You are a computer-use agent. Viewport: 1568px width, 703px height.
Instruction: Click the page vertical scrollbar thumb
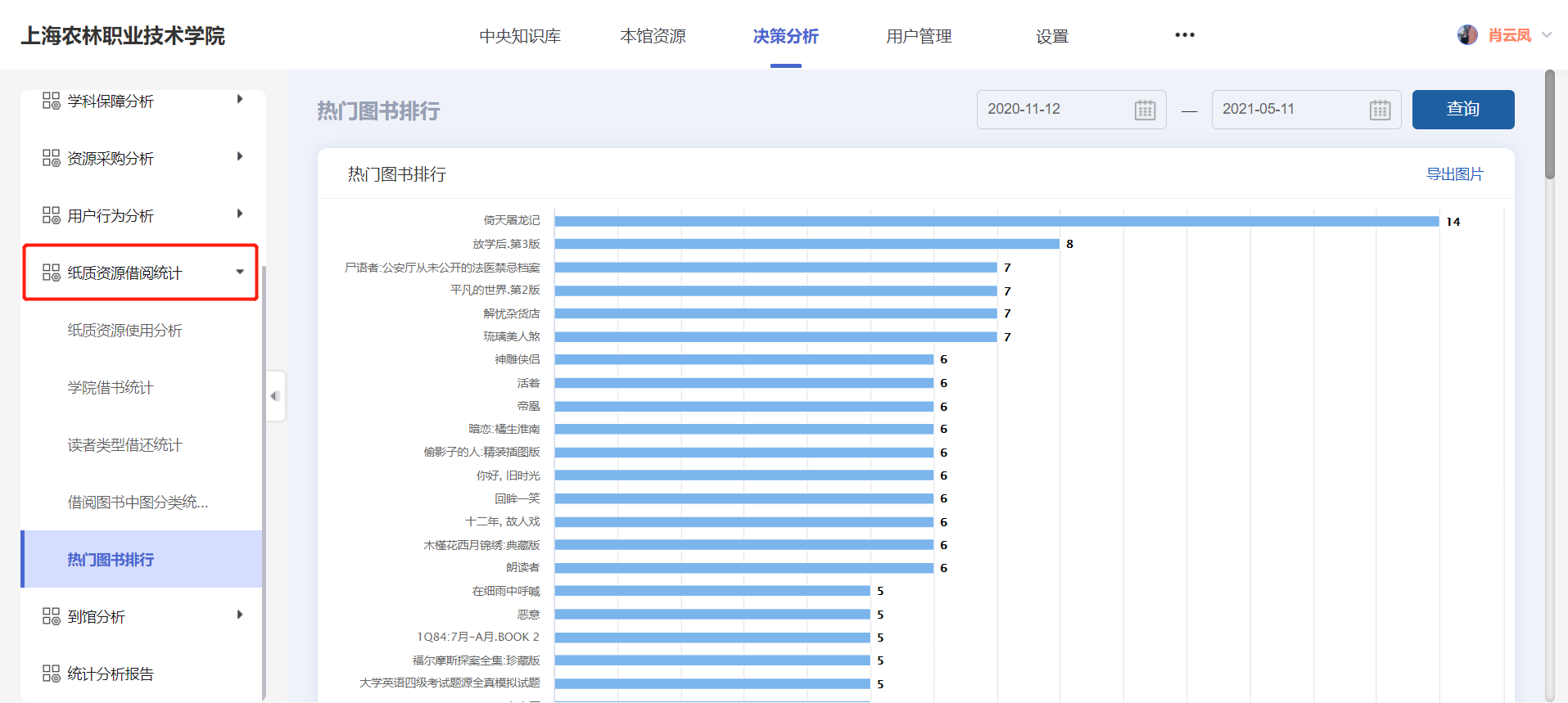(1549, 124)
